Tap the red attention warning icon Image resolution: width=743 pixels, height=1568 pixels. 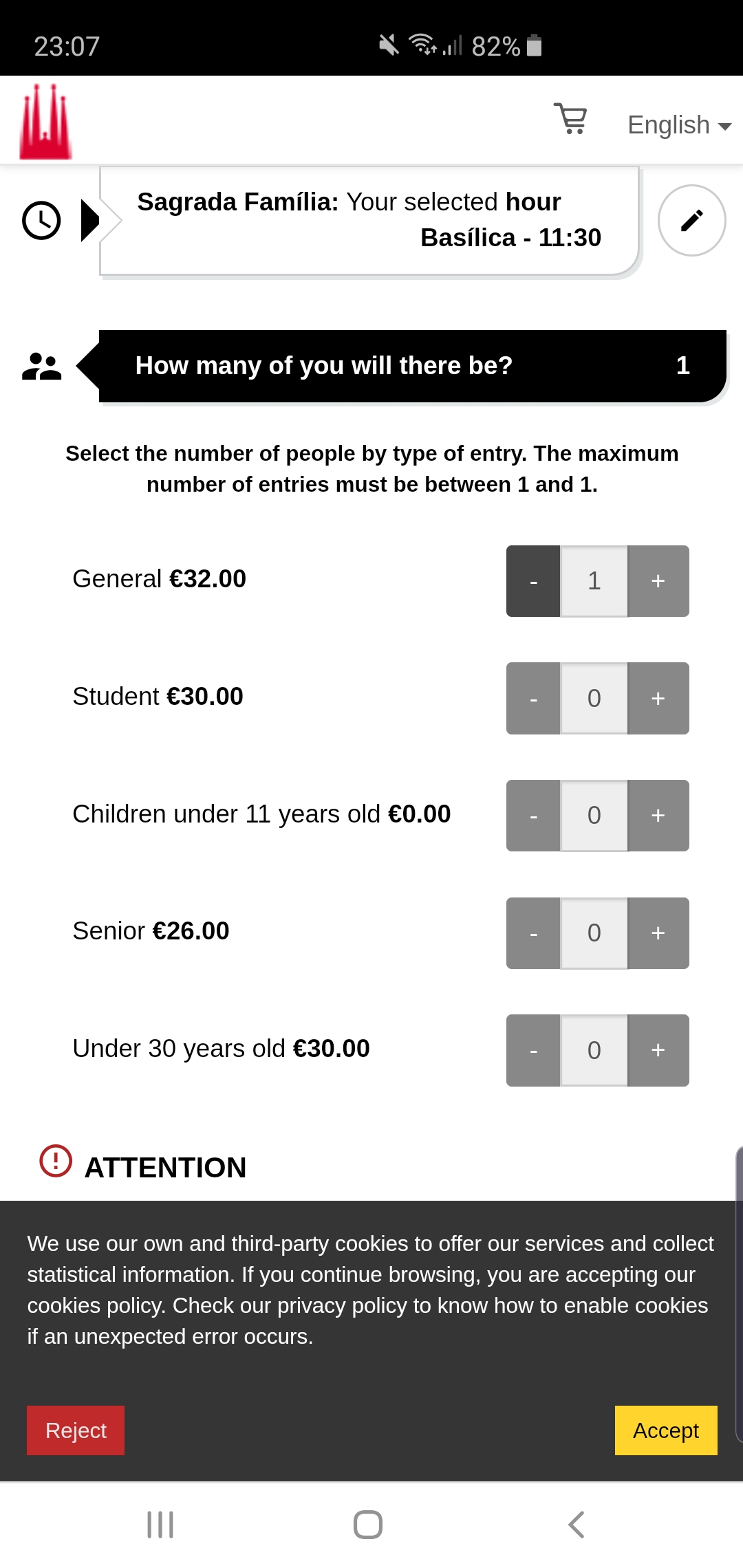[x=56, y=1161]
